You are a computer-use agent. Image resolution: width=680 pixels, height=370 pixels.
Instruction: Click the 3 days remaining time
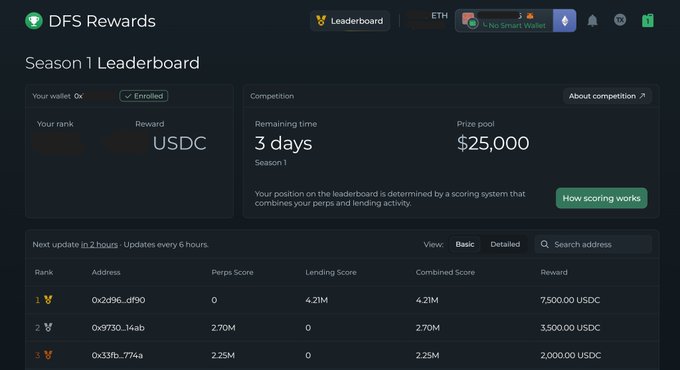[283, 143]
